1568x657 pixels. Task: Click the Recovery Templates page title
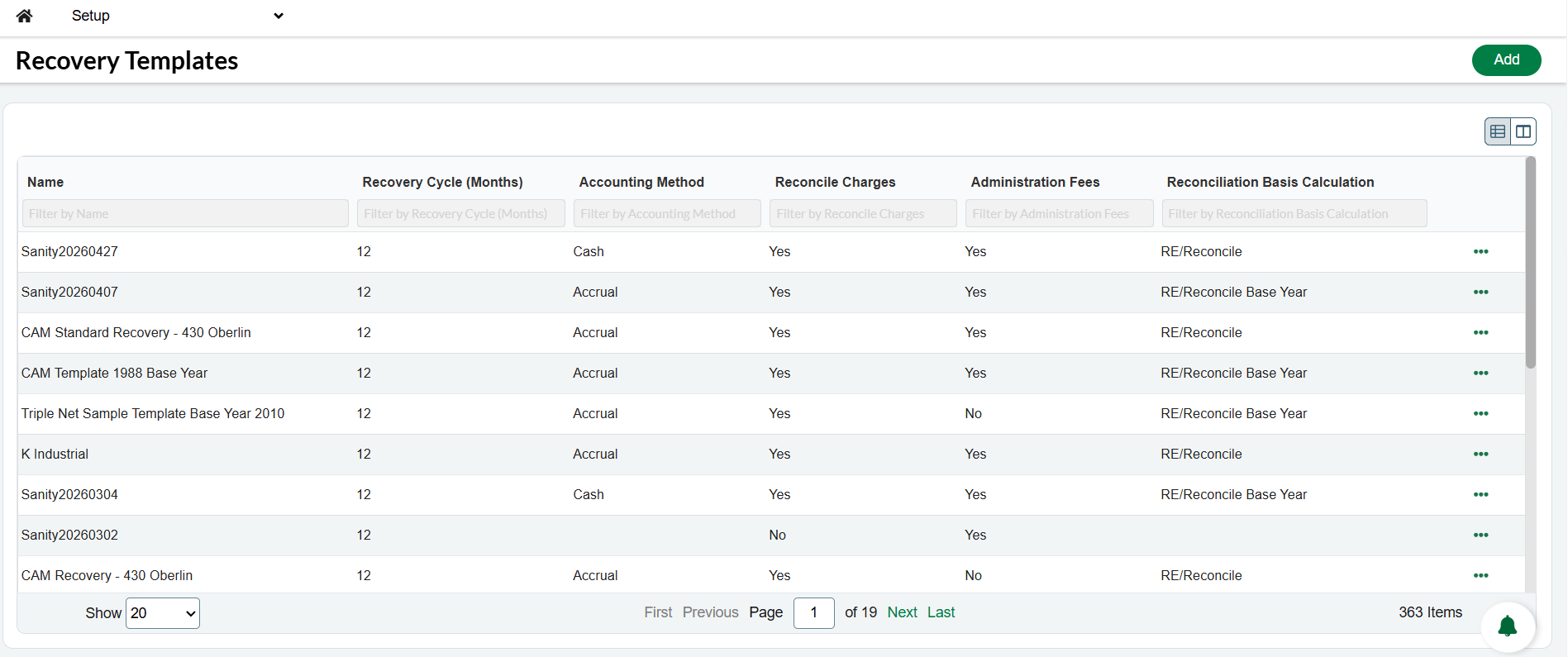126,60
